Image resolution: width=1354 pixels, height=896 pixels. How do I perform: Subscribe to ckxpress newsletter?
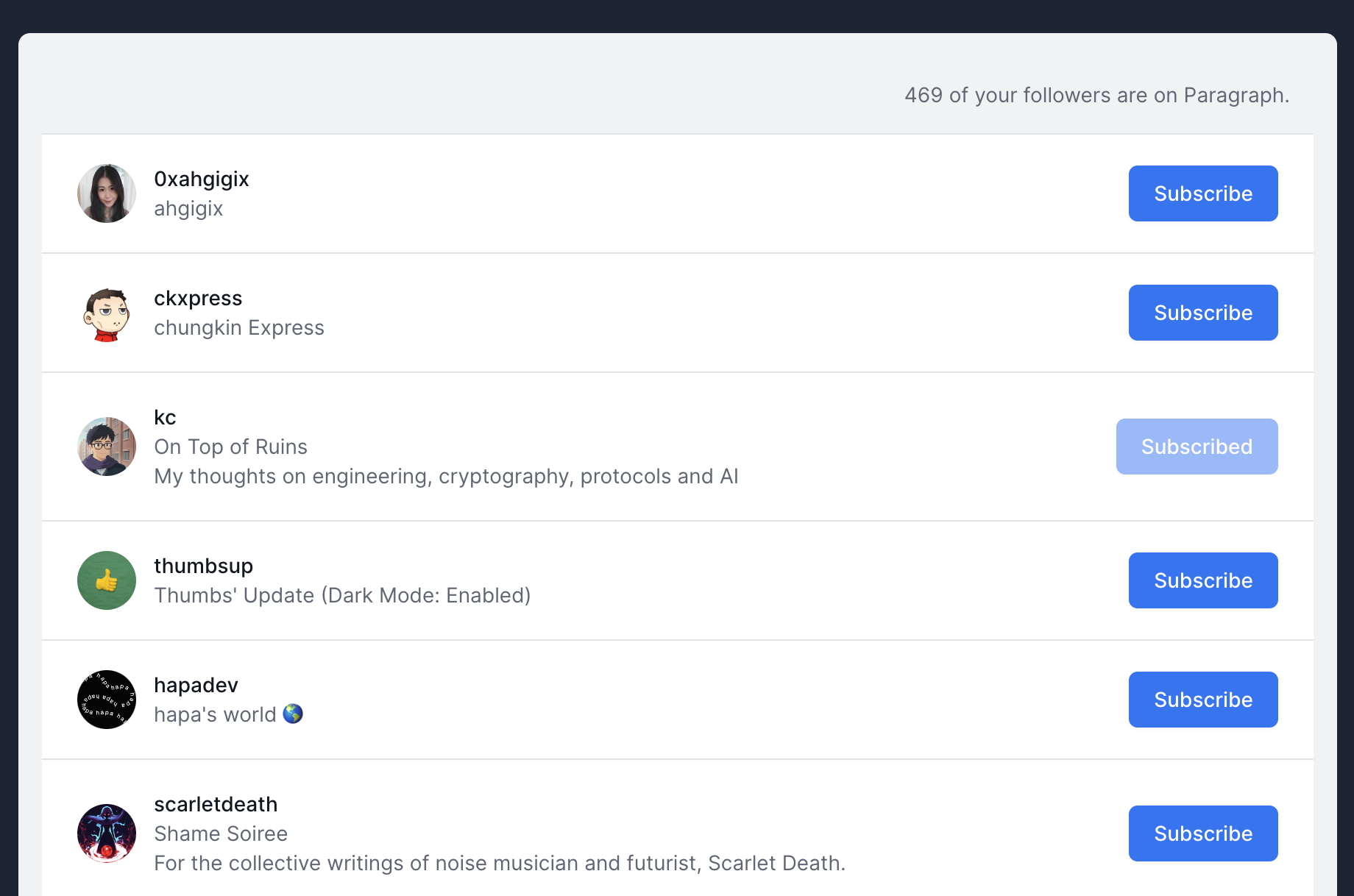click(x=1202, y=313)
